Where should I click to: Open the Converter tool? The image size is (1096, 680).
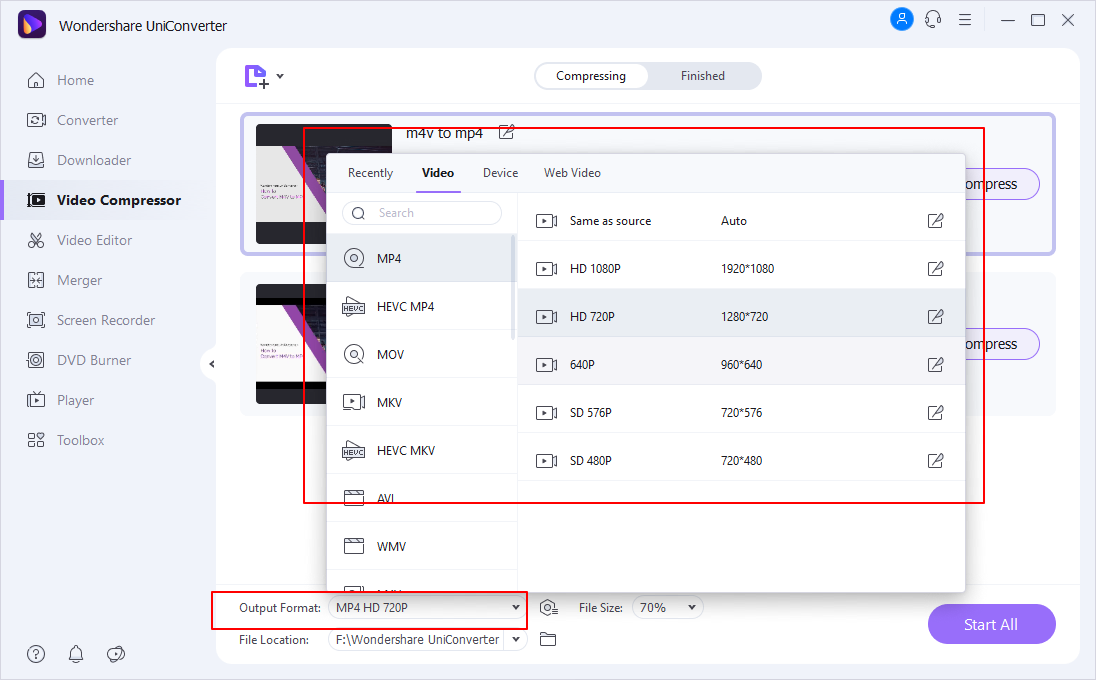pos(72,120)
